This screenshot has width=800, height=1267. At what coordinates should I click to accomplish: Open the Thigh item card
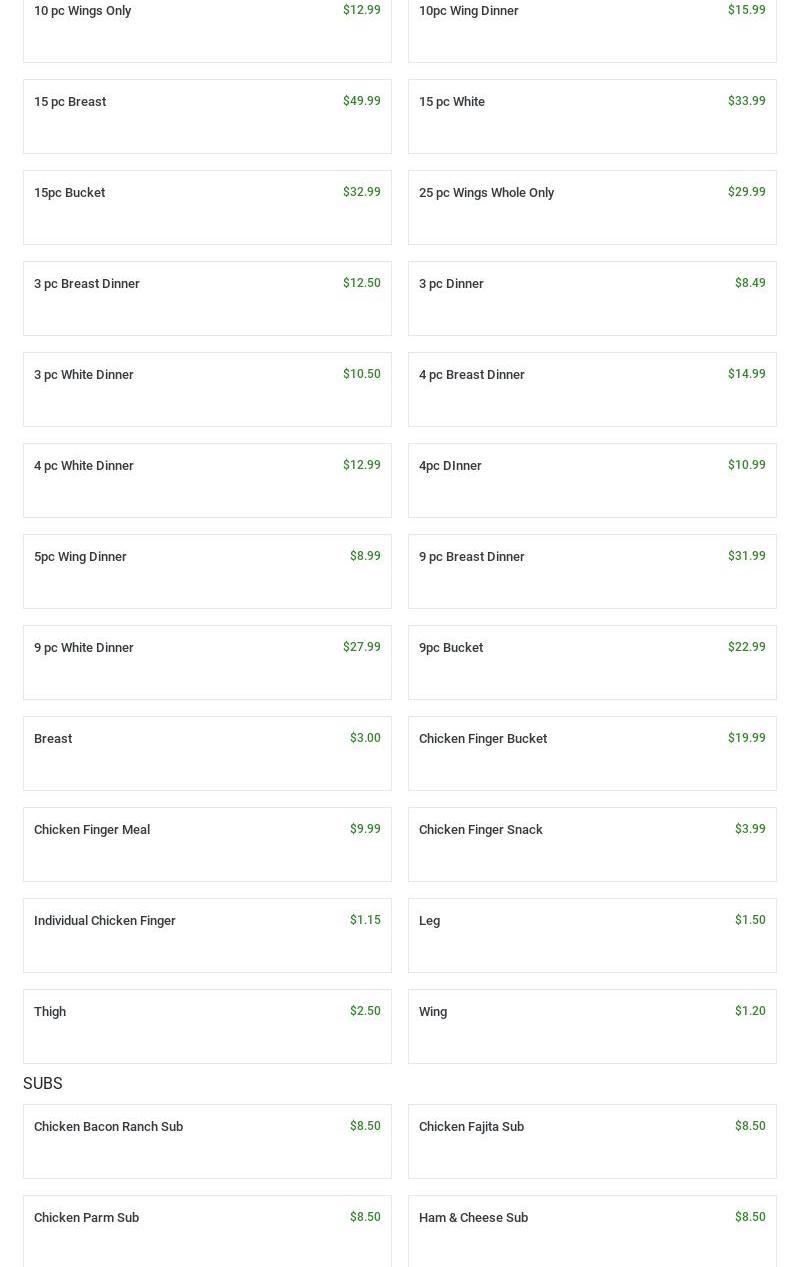point(207,1026)
